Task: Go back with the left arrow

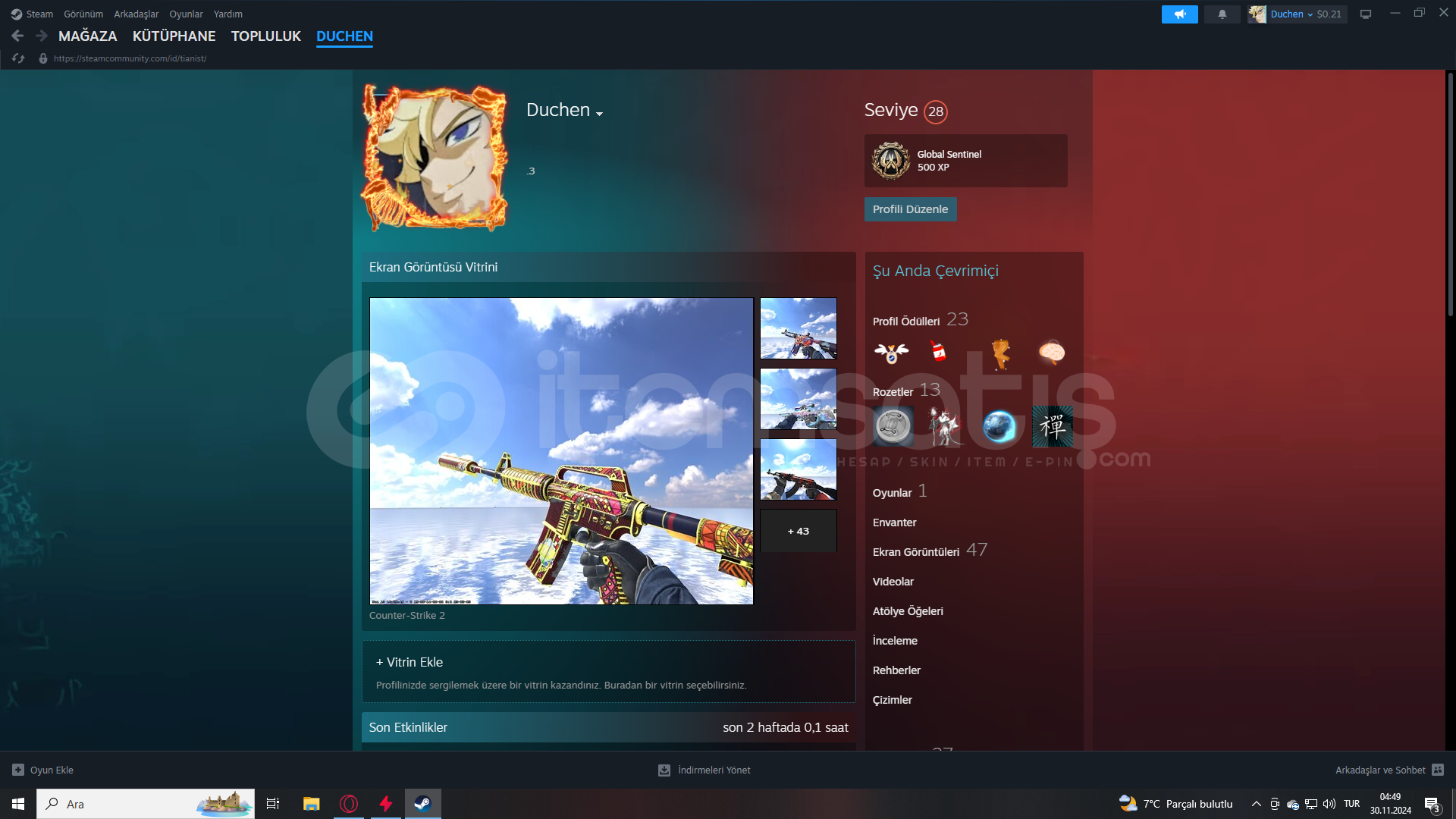Action: (x=18, y=36)
